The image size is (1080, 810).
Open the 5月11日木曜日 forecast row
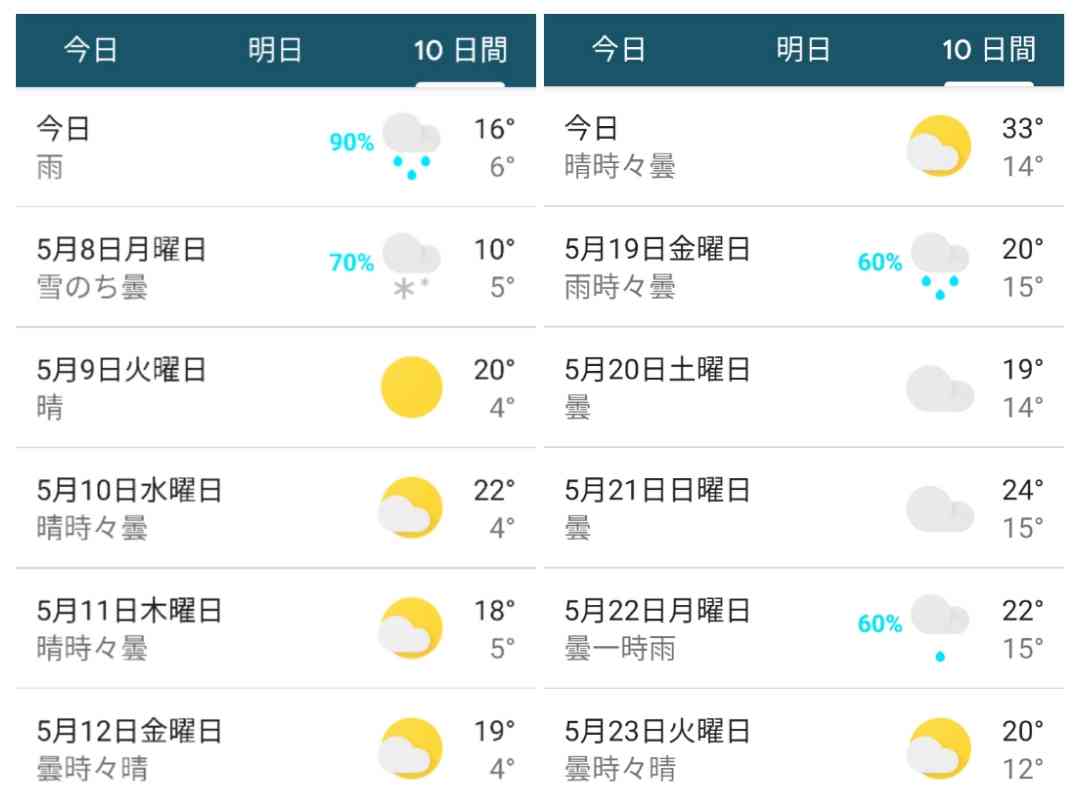click(276, 628)
